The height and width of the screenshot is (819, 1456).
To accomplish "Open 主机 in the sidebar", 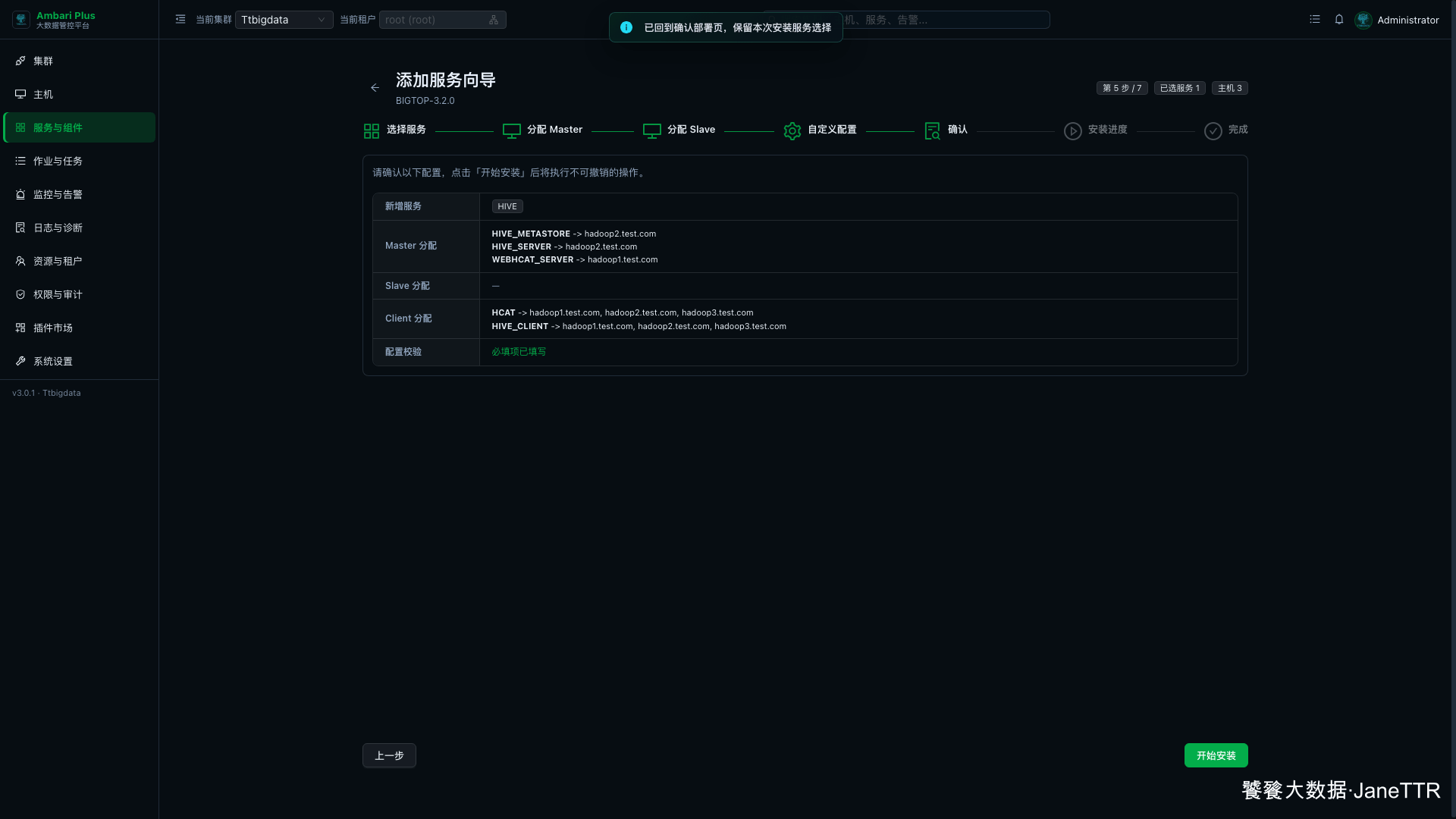I will coord(80,94).
